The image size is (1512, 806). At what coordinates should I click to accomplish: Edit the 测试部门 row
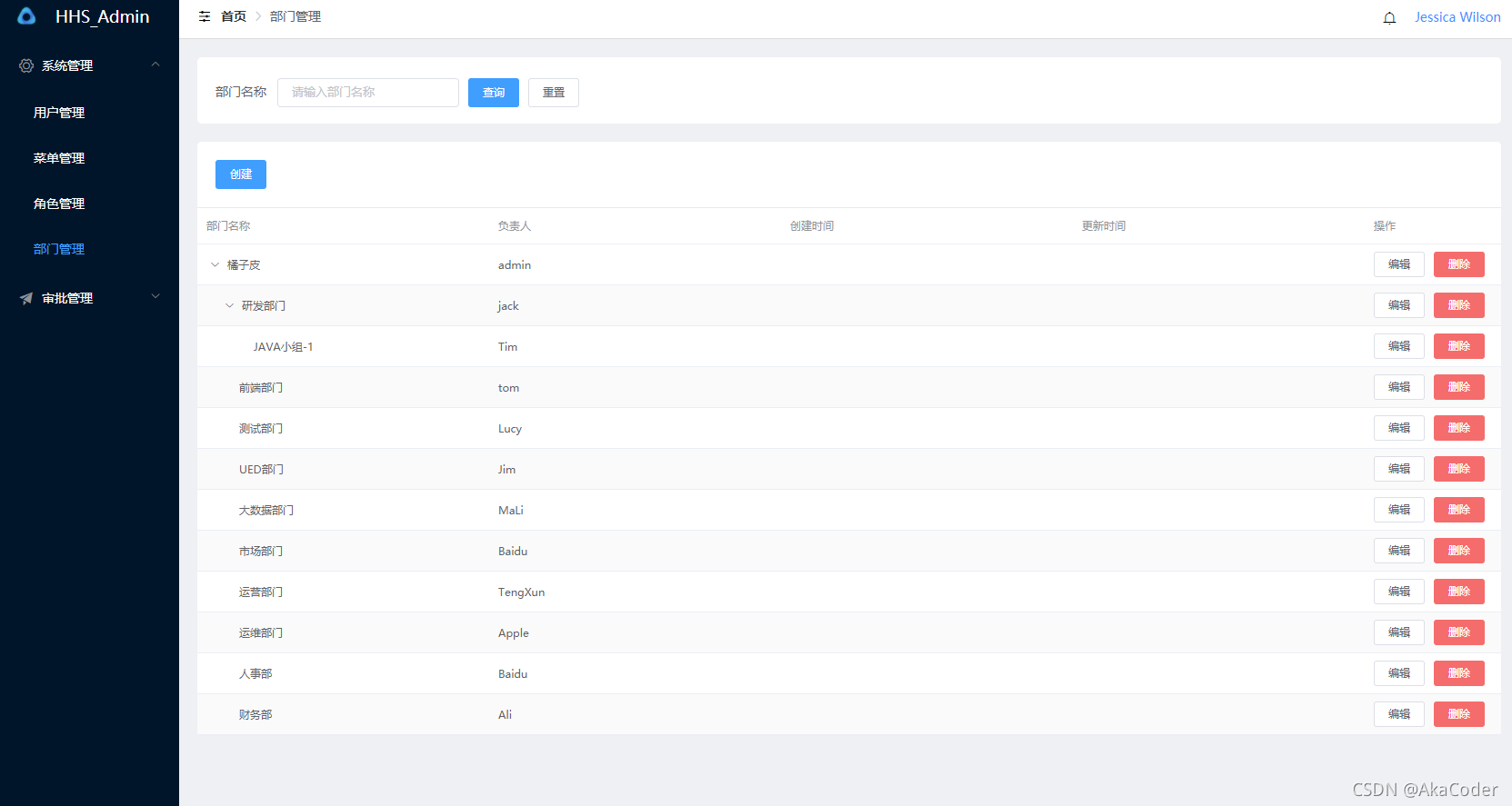tap(1399, 428)
